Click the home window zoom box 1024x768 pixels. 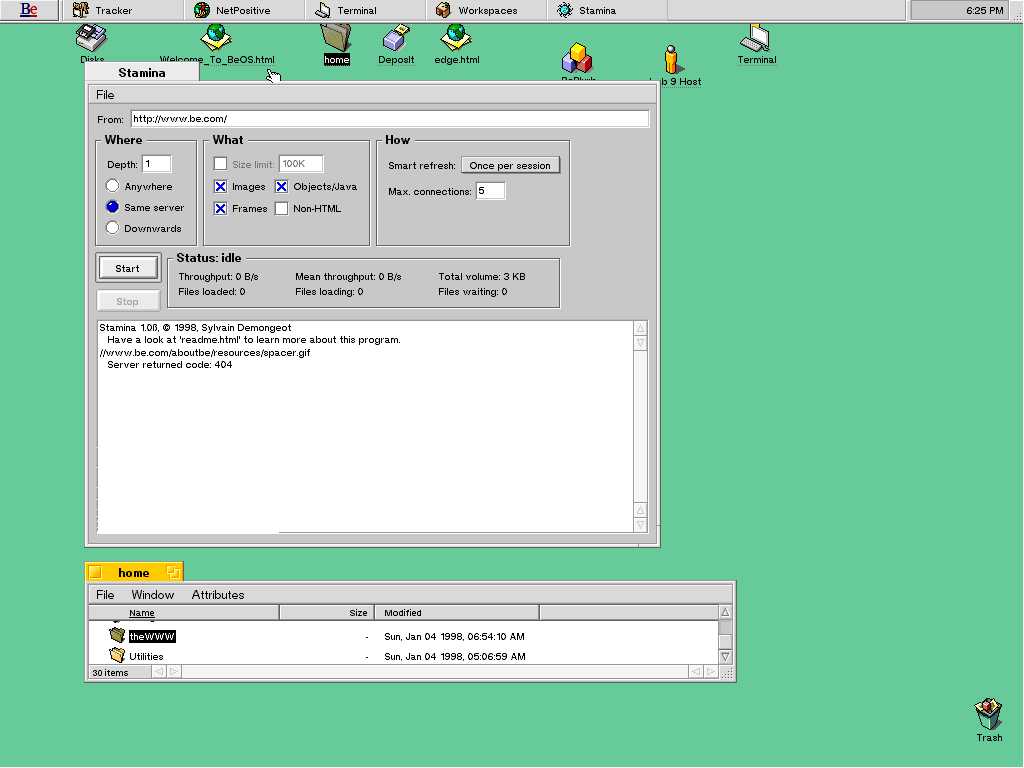(173, 573)
